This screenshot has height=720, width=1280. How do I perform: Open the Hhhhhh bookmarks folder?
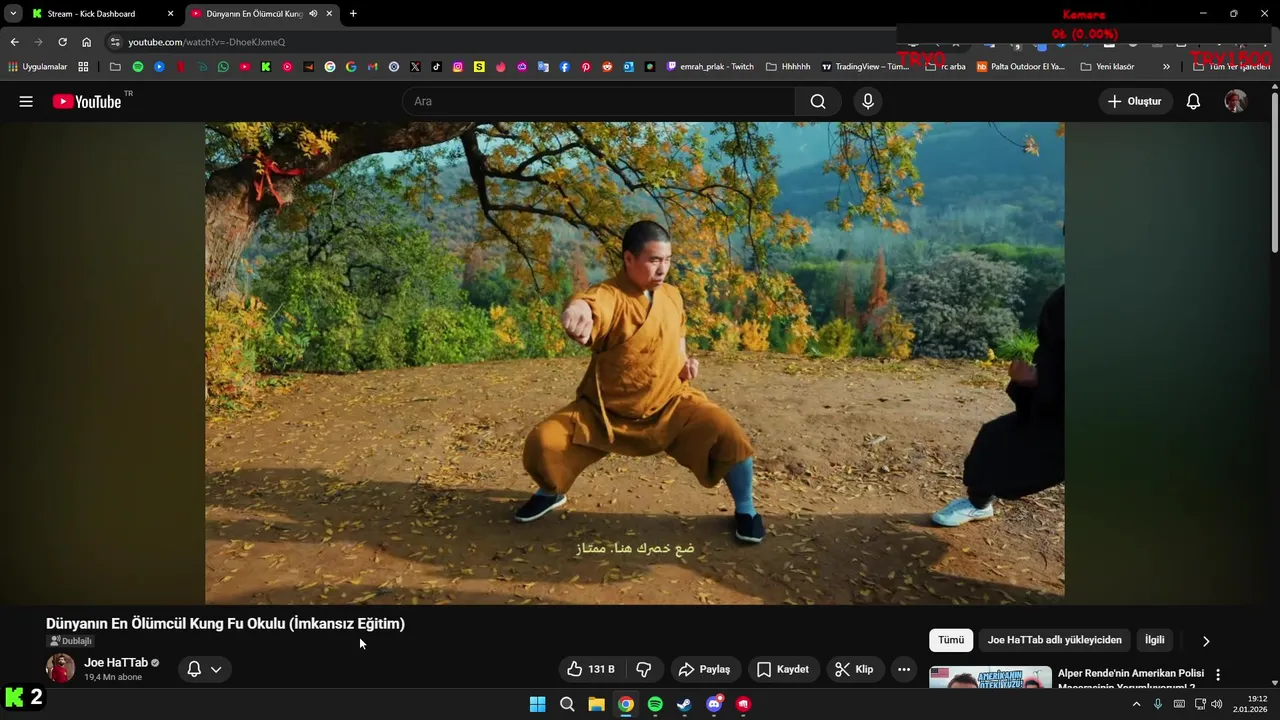788,67
